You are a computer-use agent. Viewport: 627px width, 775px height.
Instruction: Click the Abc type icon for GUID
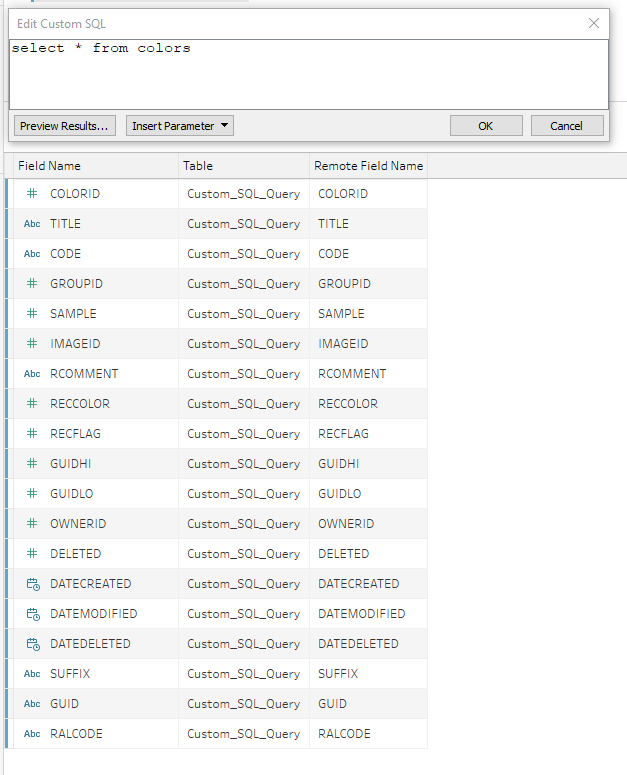(32, 704)
